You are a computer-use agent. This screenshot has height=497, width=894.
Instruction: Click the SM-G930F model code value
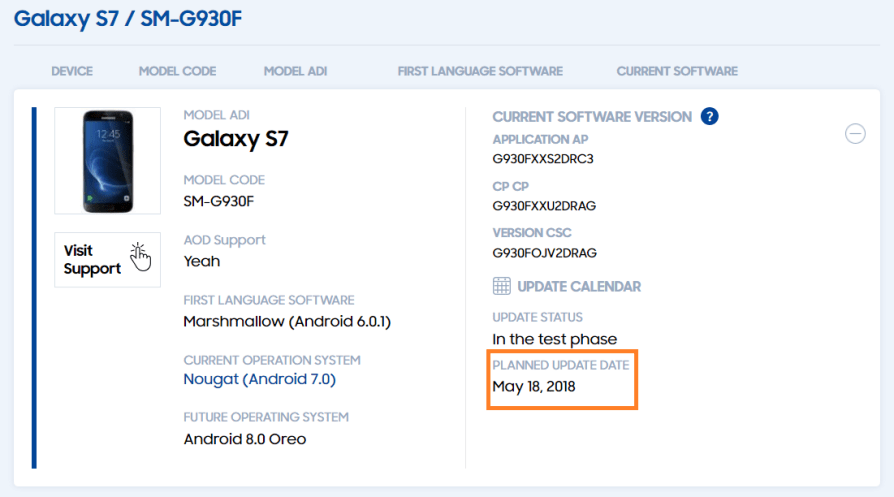click(x=218, y=201)
